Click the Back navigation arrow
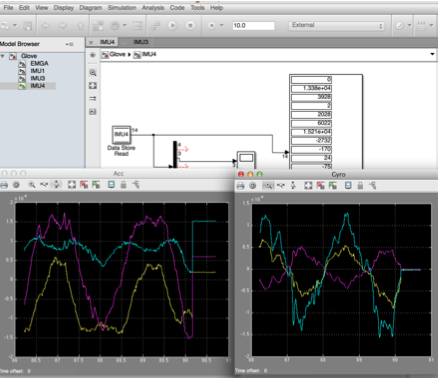Image resolution: width=438 pixels, height=378 pixels. (x=46, y=25)
